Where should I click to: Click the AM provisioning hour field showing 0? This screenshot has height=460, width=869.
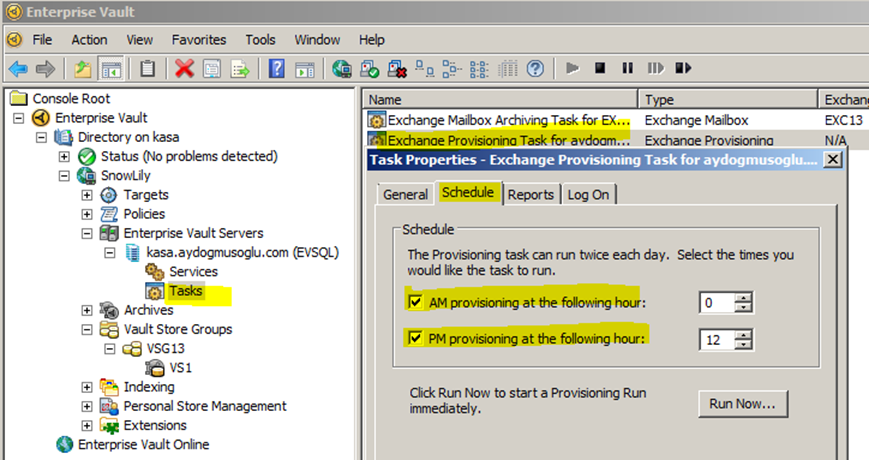[x=717, y=303]
